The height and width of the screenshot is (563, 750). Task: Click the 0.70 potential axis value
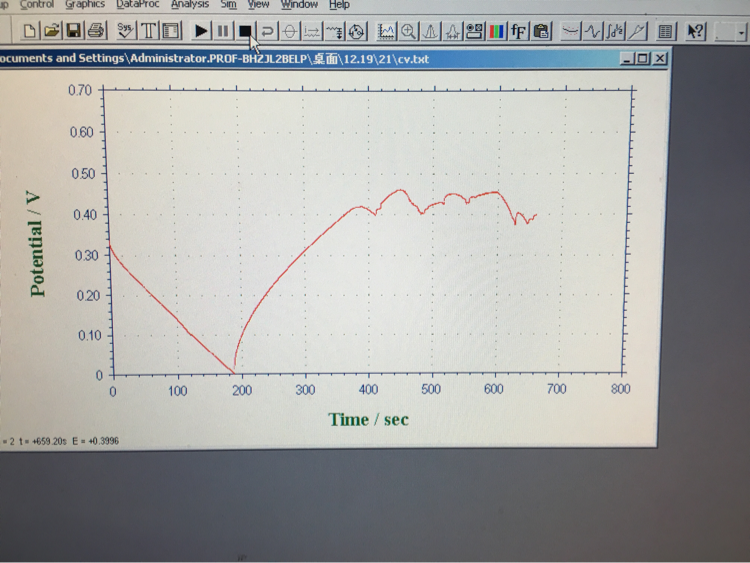80,90
